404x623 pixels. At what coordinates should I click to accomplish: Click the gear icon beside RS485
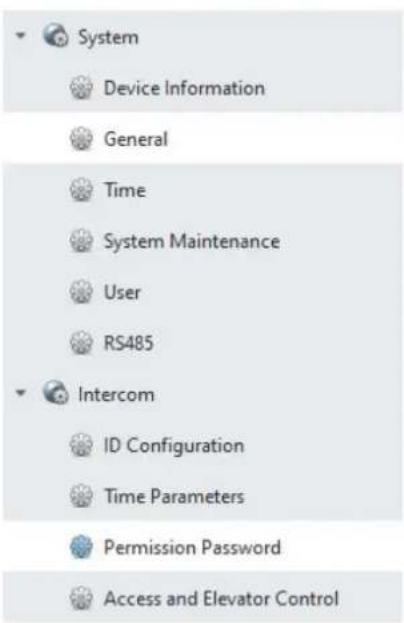click(x=81, y=342)
